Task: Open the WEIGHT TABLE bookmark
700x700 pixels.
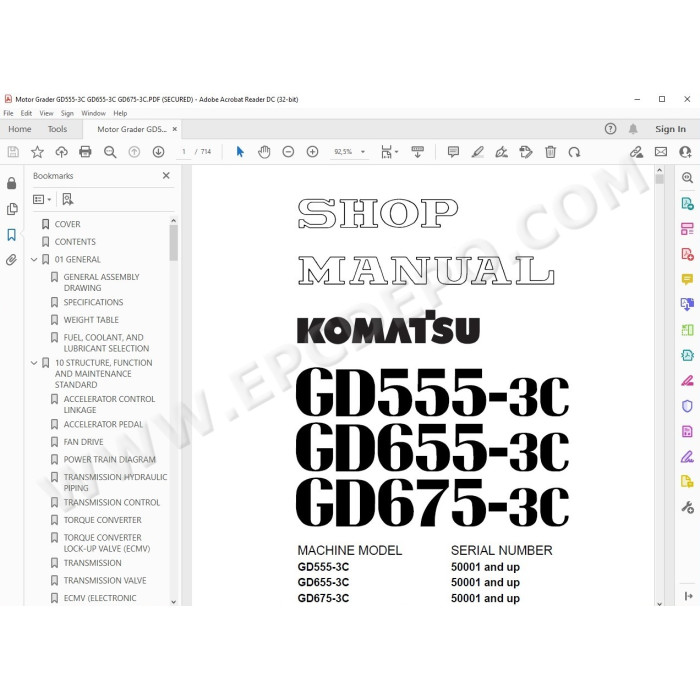Action: click(91, 320)
